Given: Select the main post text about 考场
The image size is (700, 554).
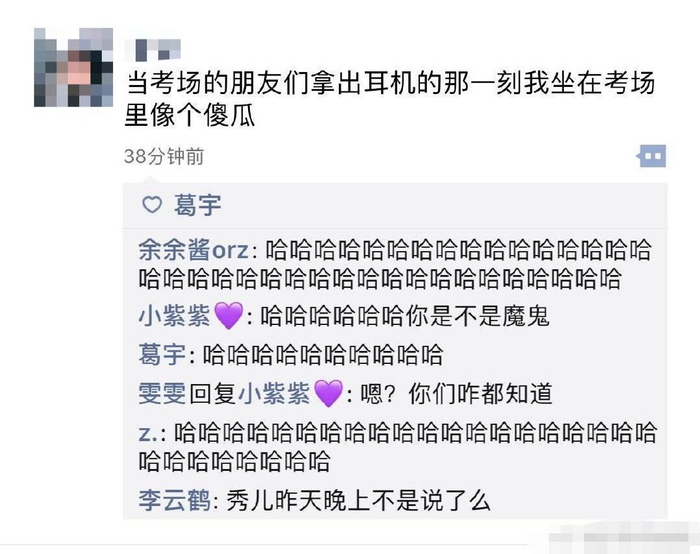Looking at the screenshot, I should pyautogui.click(x=390, y=100).
